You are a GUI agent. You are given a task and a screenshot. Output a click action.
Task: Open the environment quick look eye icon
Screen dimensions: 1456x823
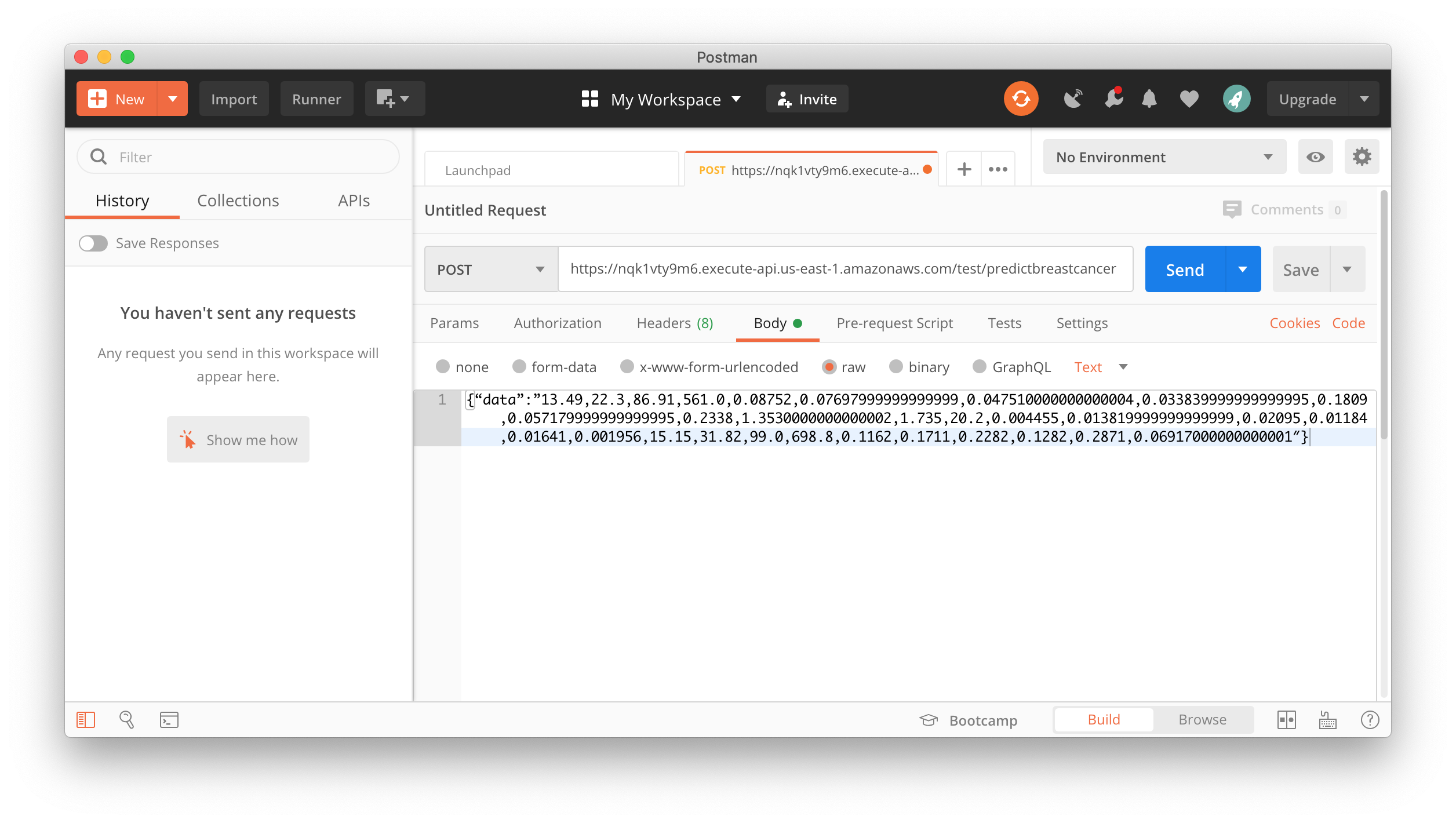(1315, 157)
